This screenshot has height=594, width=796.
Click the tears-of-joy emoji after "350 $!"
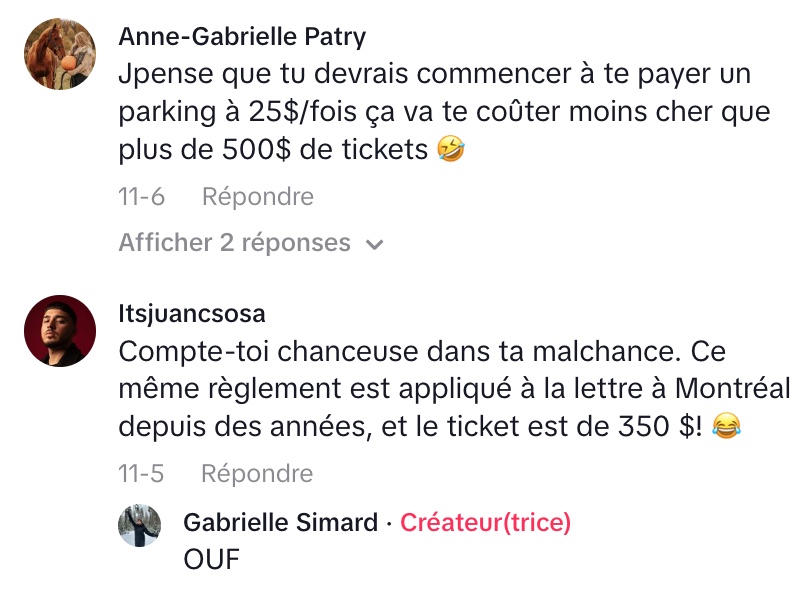point(726,427)
